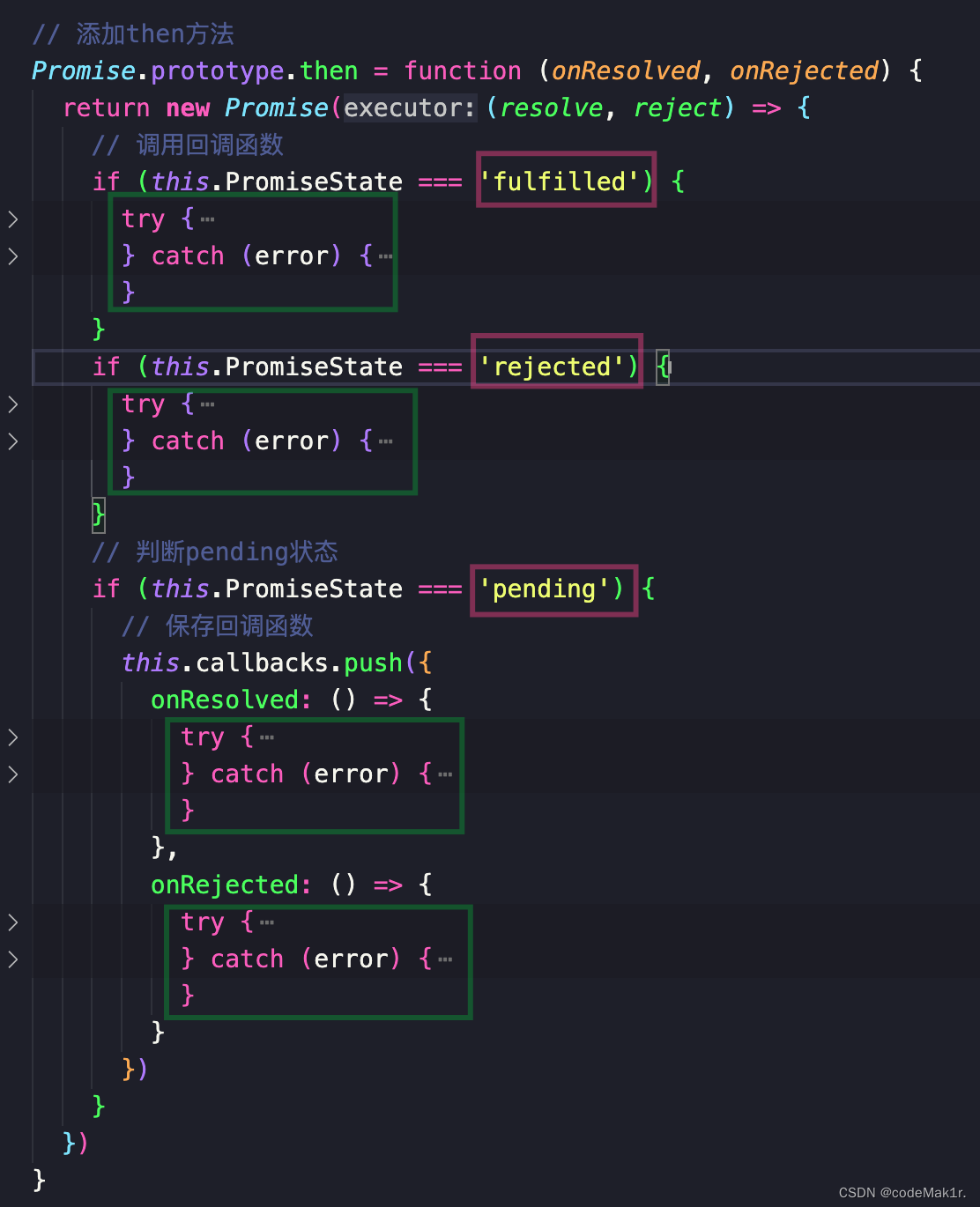Place cursor on the 'pending' string
This screenshot has width=980, height=1207.
coord(544,589)
